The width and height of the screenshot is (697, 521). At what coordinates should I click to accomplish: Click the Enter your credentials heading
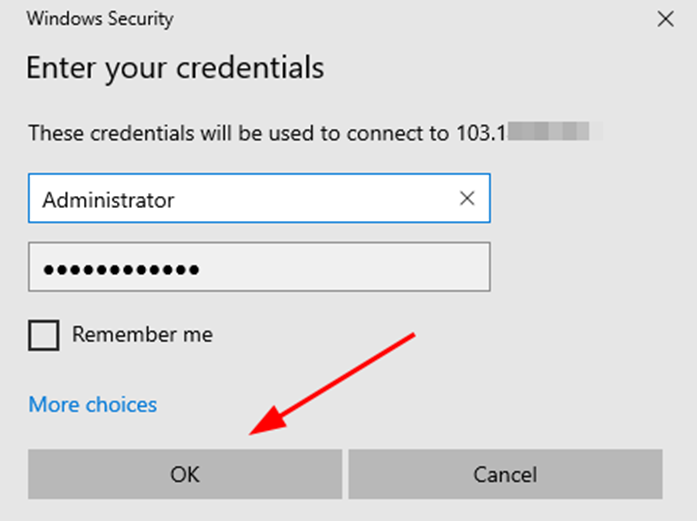pos(175,68)
